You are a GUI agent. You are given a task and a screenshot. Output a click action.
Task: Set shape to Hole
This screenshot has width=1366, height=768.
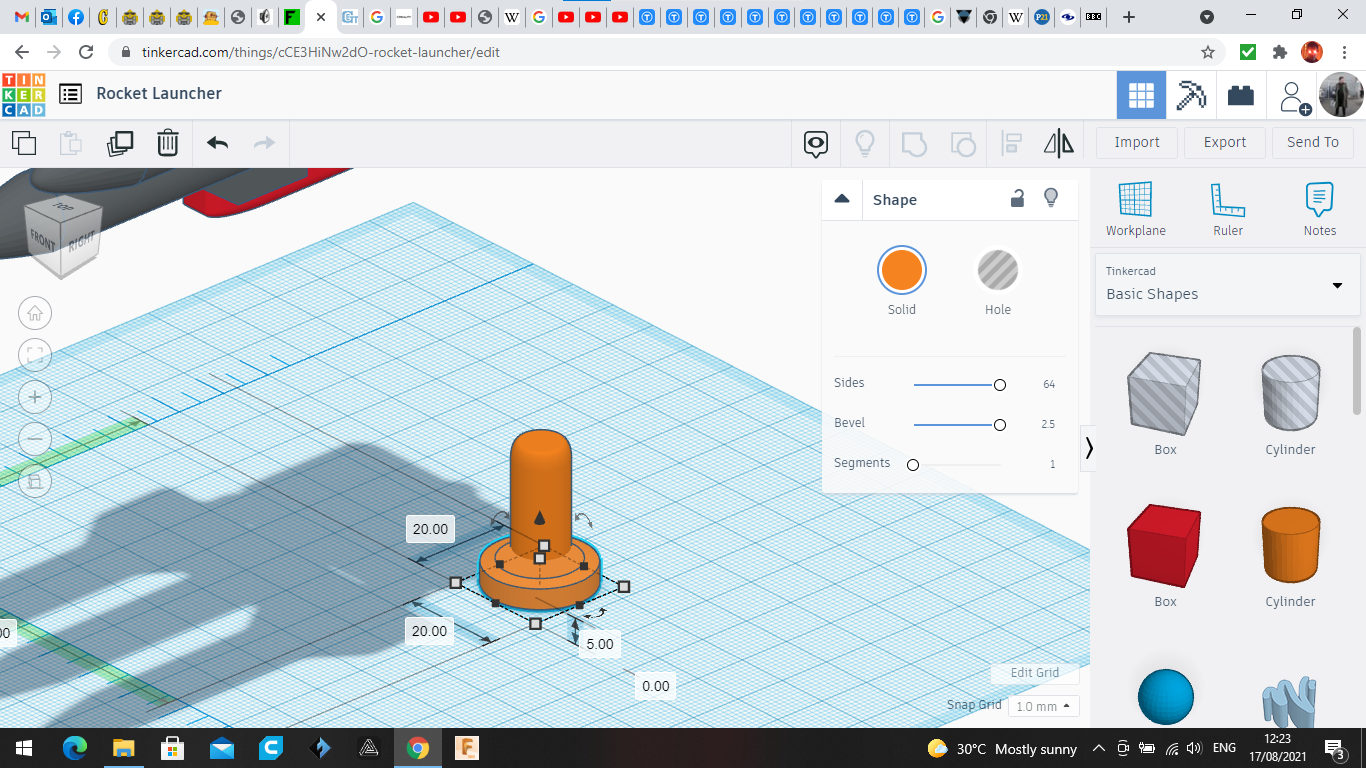coord(998,271)
